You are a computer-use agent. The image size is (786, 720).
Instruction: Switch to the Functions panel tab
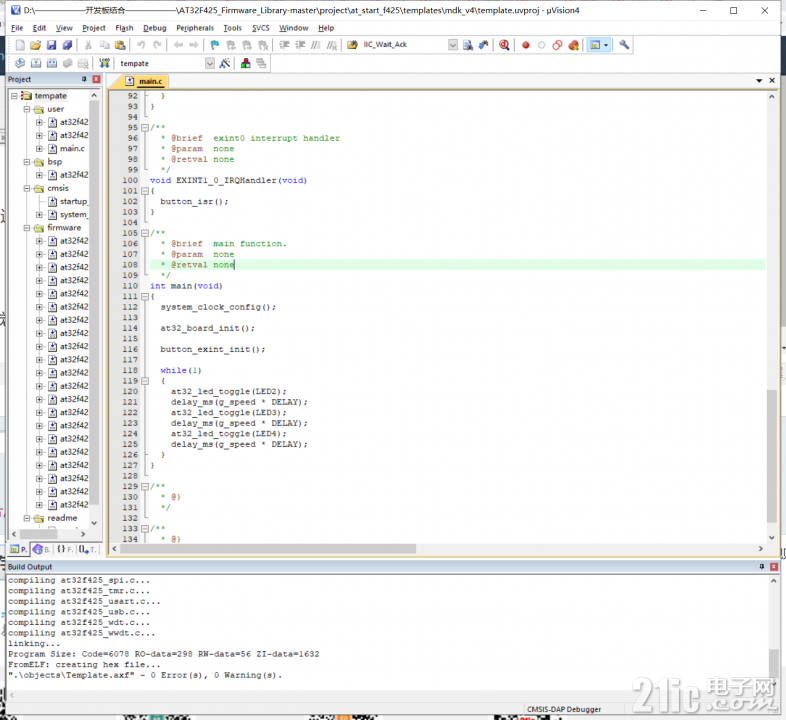click(x=64, y=550)
